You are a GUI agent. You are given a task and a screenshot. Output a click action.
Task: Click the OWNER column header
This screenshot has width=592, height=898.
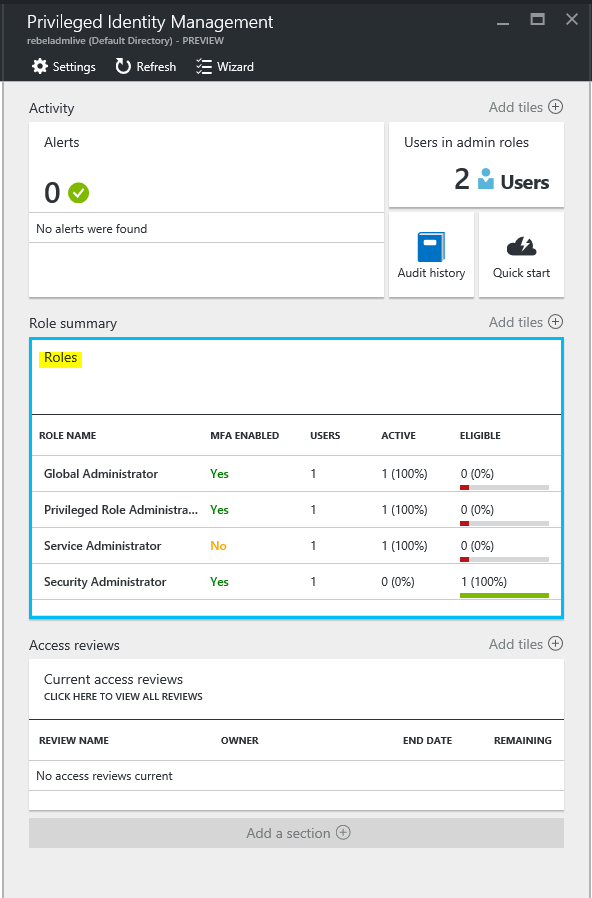[240, 741]
